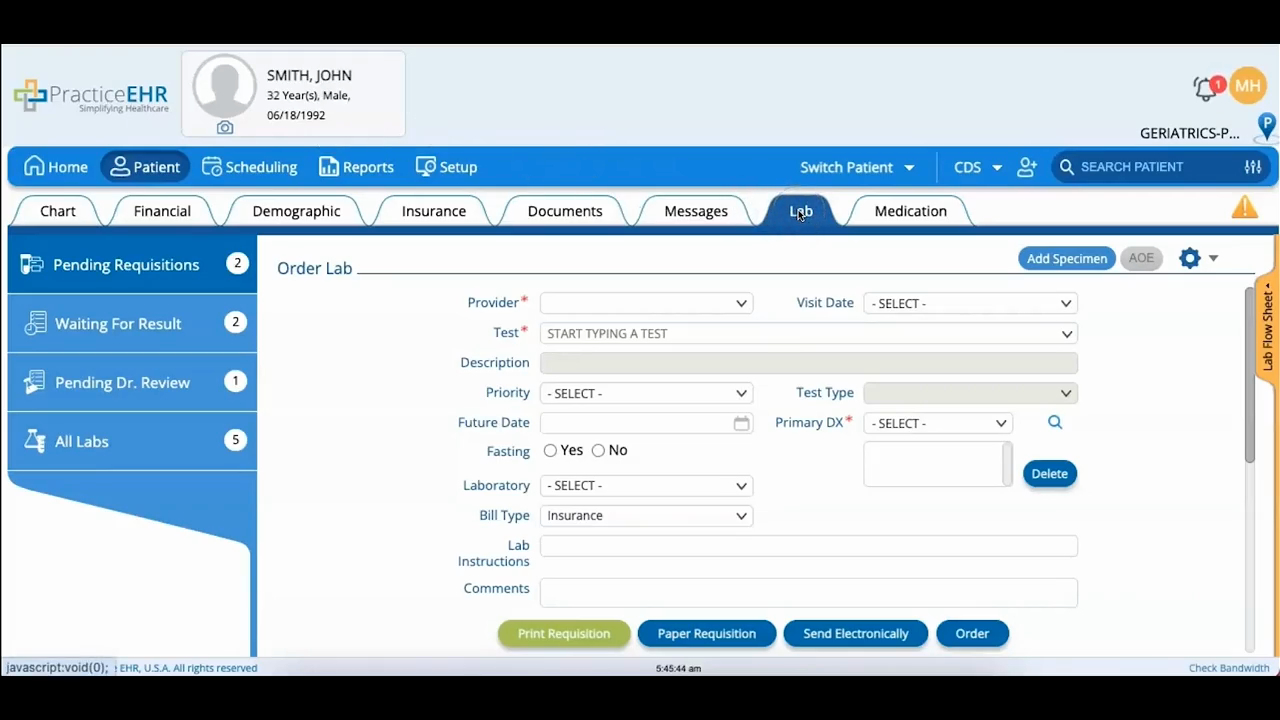
Task: Open the Primary DX dropdown
Action: point(938,423)
